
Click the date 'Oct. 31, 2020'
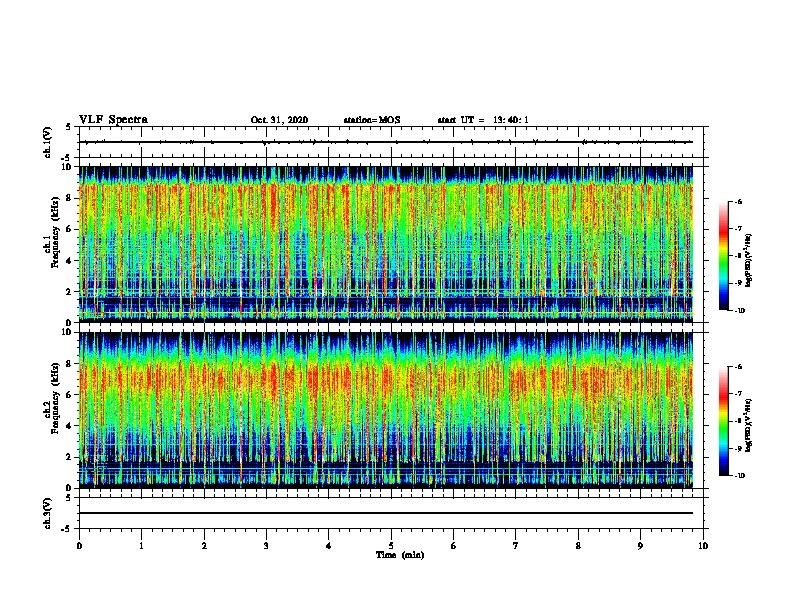tap(279, 120)
